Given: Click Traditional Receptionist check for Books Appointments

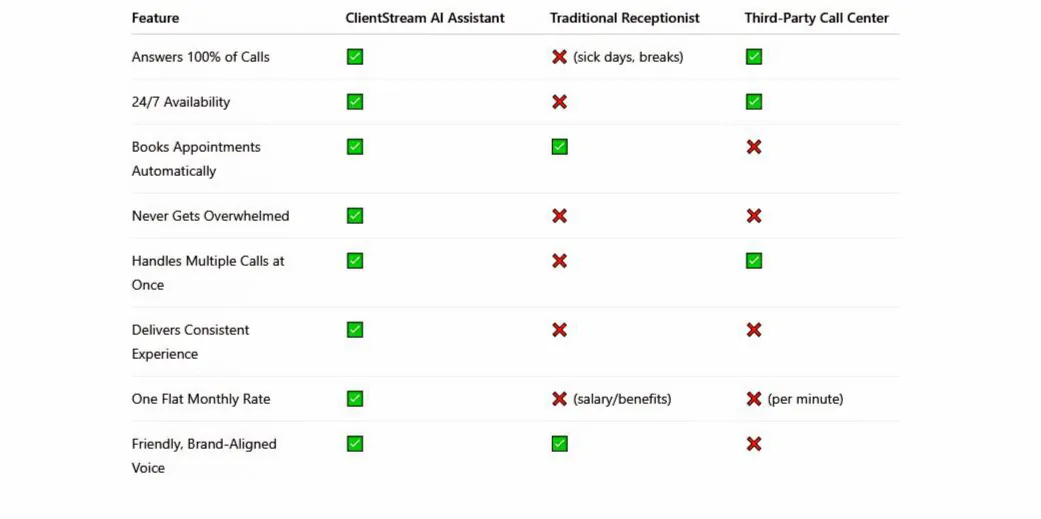Looking at the screenshot, I should 559,147.
